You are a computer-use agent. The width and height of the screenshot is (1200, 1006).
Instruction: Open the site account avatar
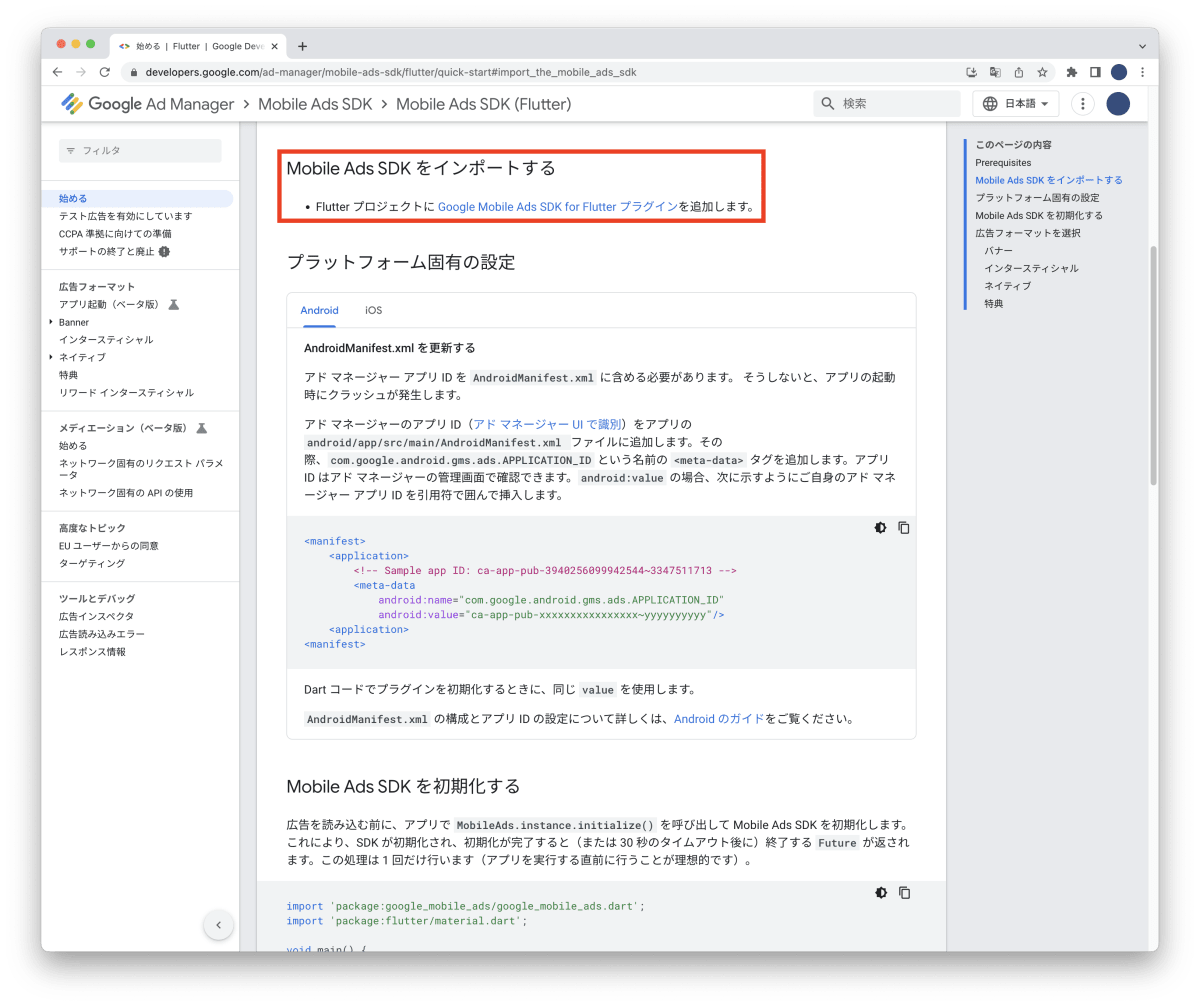tap(1118, 104)
